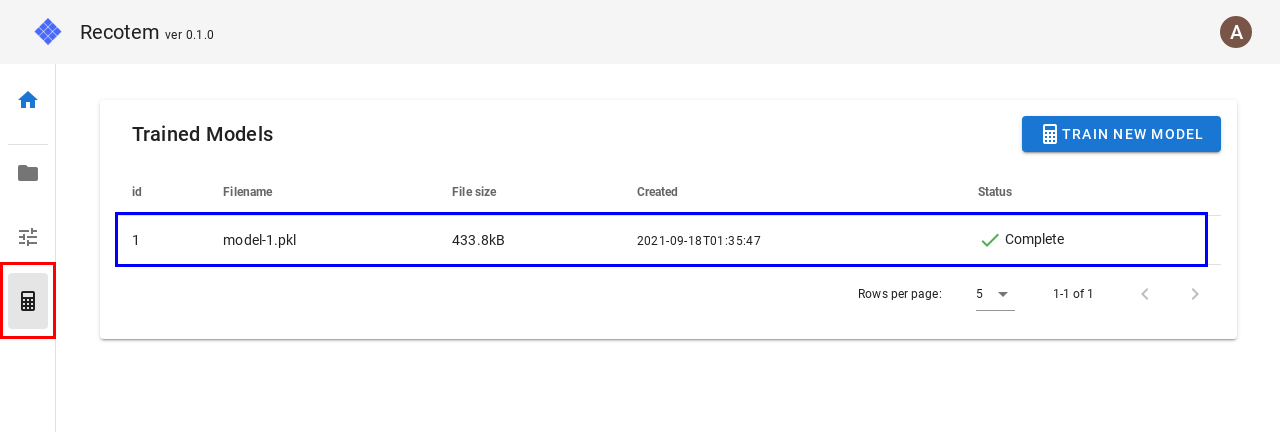This screenshot has width=1280, height=432.
Task: Go to Home via sidebar icon
Action: tap(28, 100)
